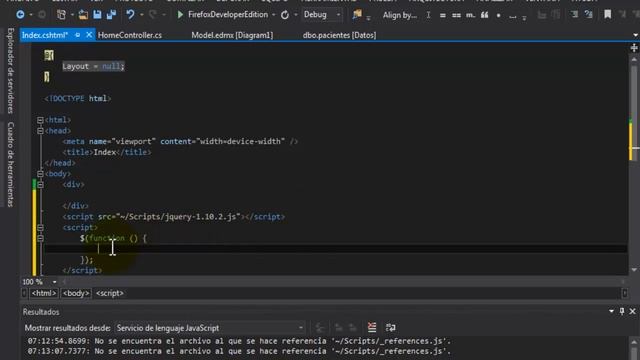Switch to the dbo.pacientes [Datos] tab

340,36
